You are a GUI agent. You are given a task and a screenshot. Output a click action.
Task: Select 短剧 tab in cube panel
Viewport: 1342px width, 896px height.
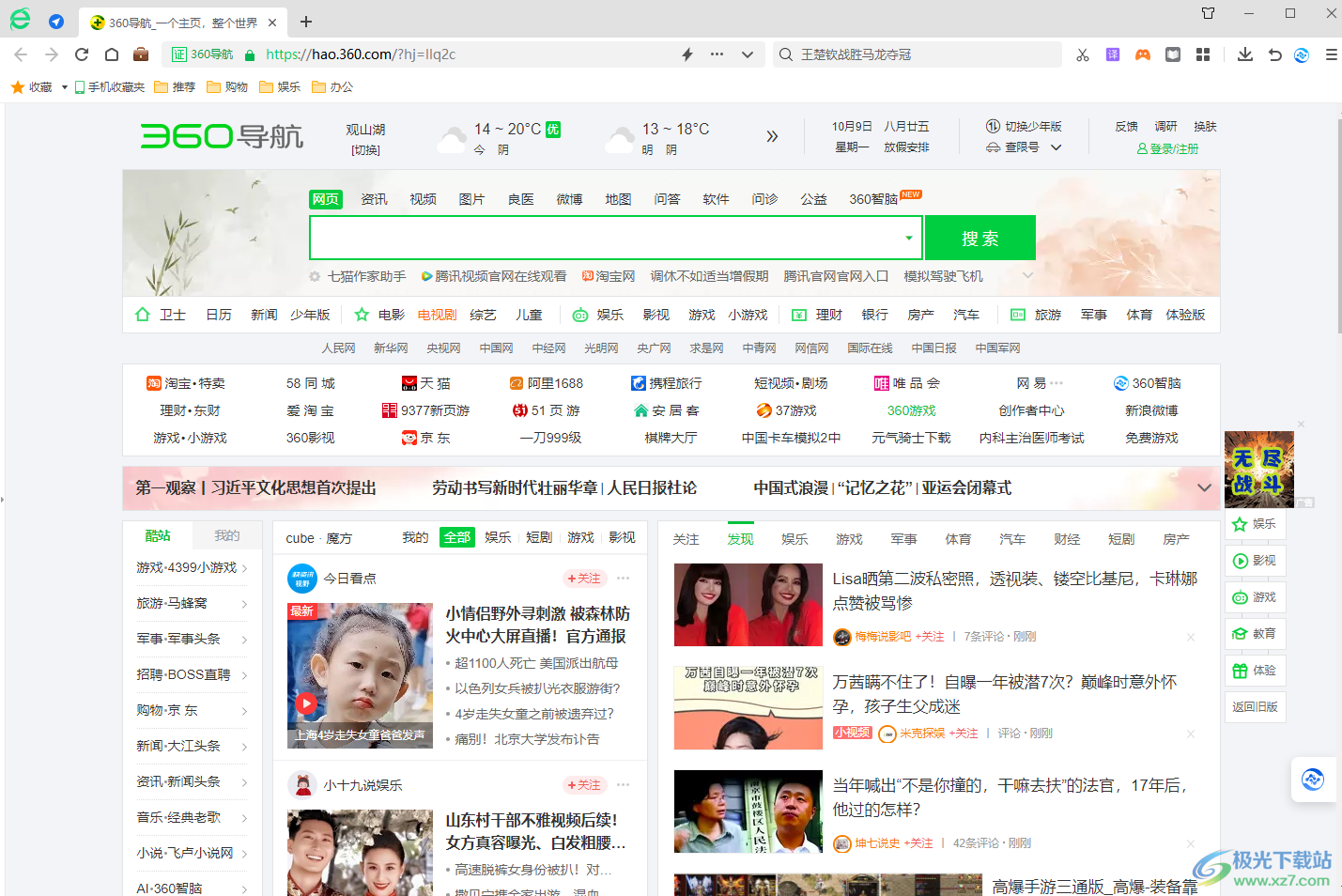coord(539,537)
